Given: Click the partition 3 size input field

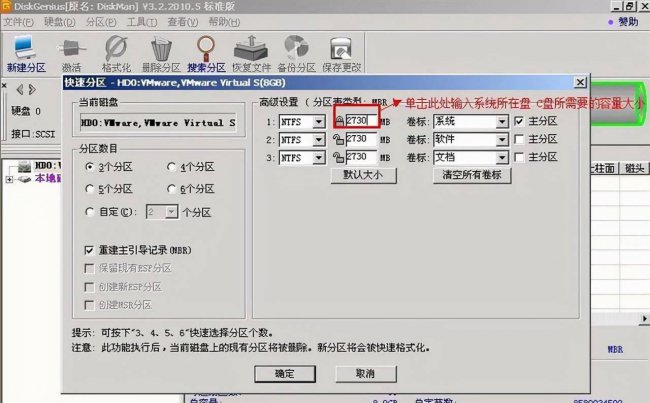Looking at the screenshot, I should point(361,157).
